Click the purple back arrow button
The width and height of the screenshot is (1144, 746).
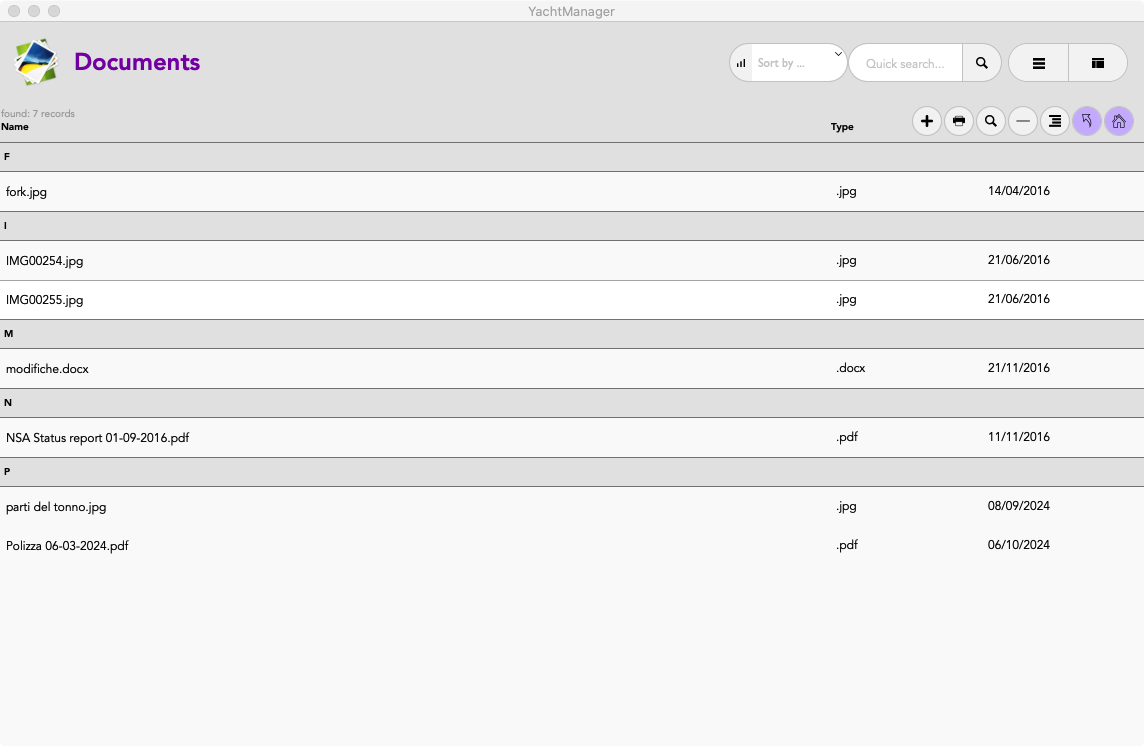(x=1087, y=122)
